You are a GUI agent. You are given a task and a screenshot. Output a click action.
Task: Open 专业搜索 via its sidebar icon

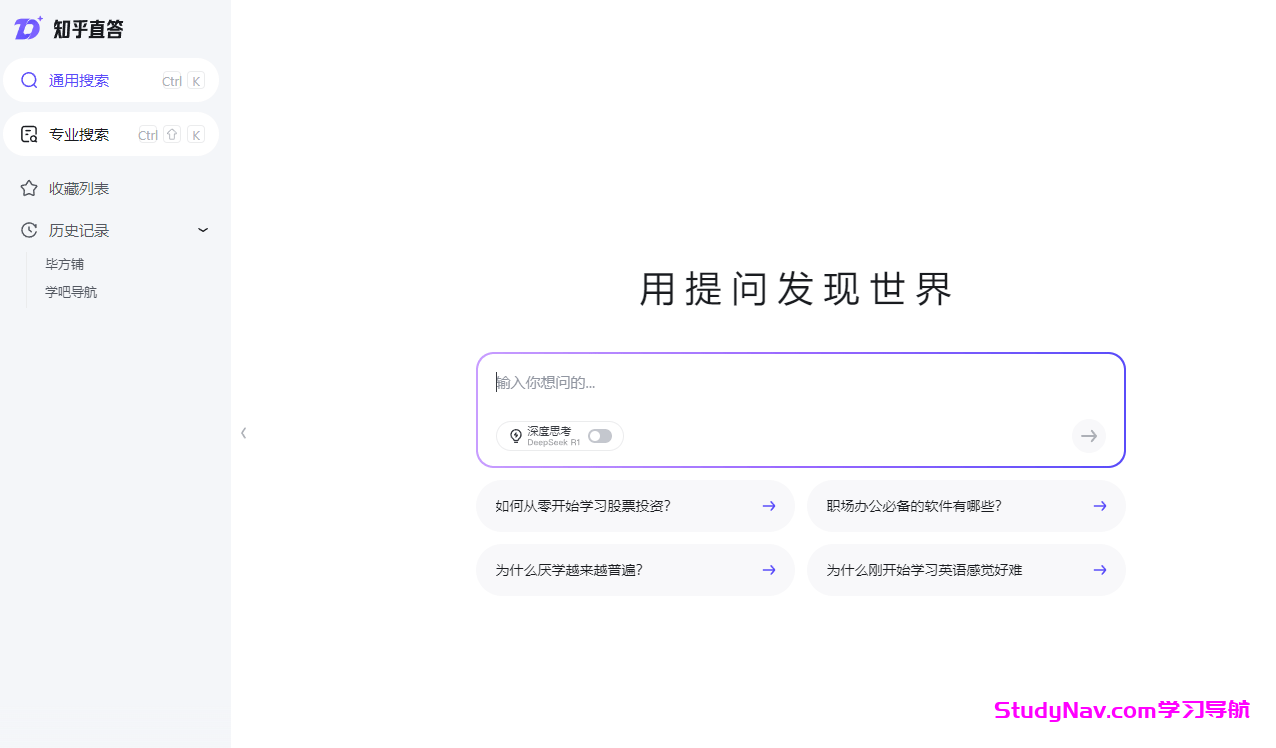coord(29,134)
